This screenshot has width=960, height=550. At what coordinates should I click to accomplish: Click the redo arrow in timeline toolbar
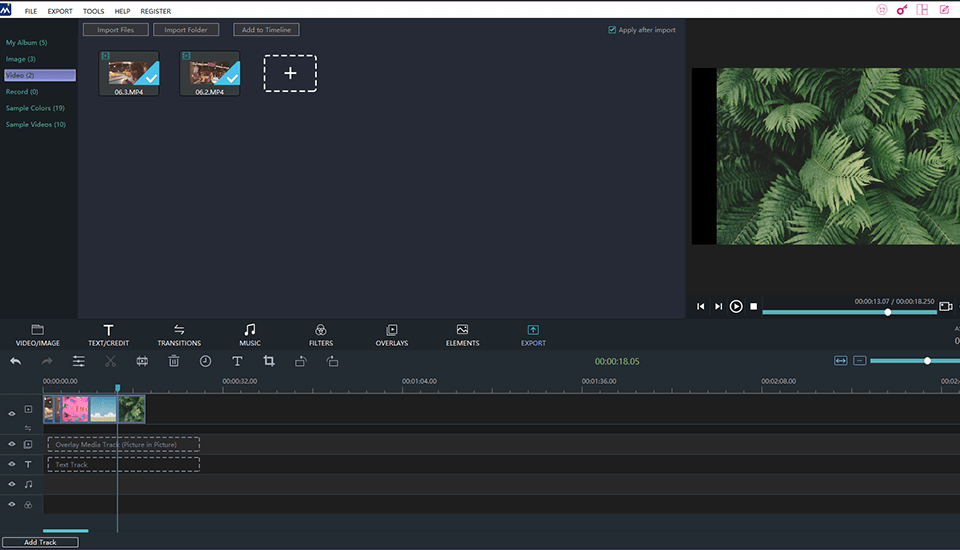[47, 361]
